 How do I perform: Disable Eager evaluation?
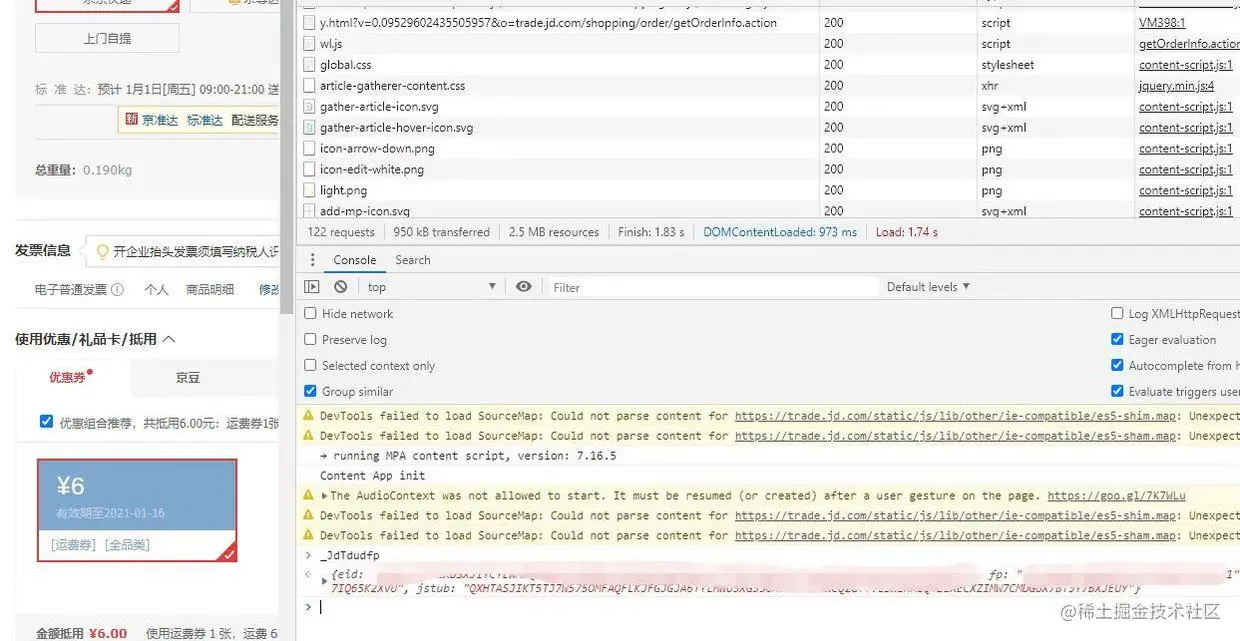tap(1118, 340)
